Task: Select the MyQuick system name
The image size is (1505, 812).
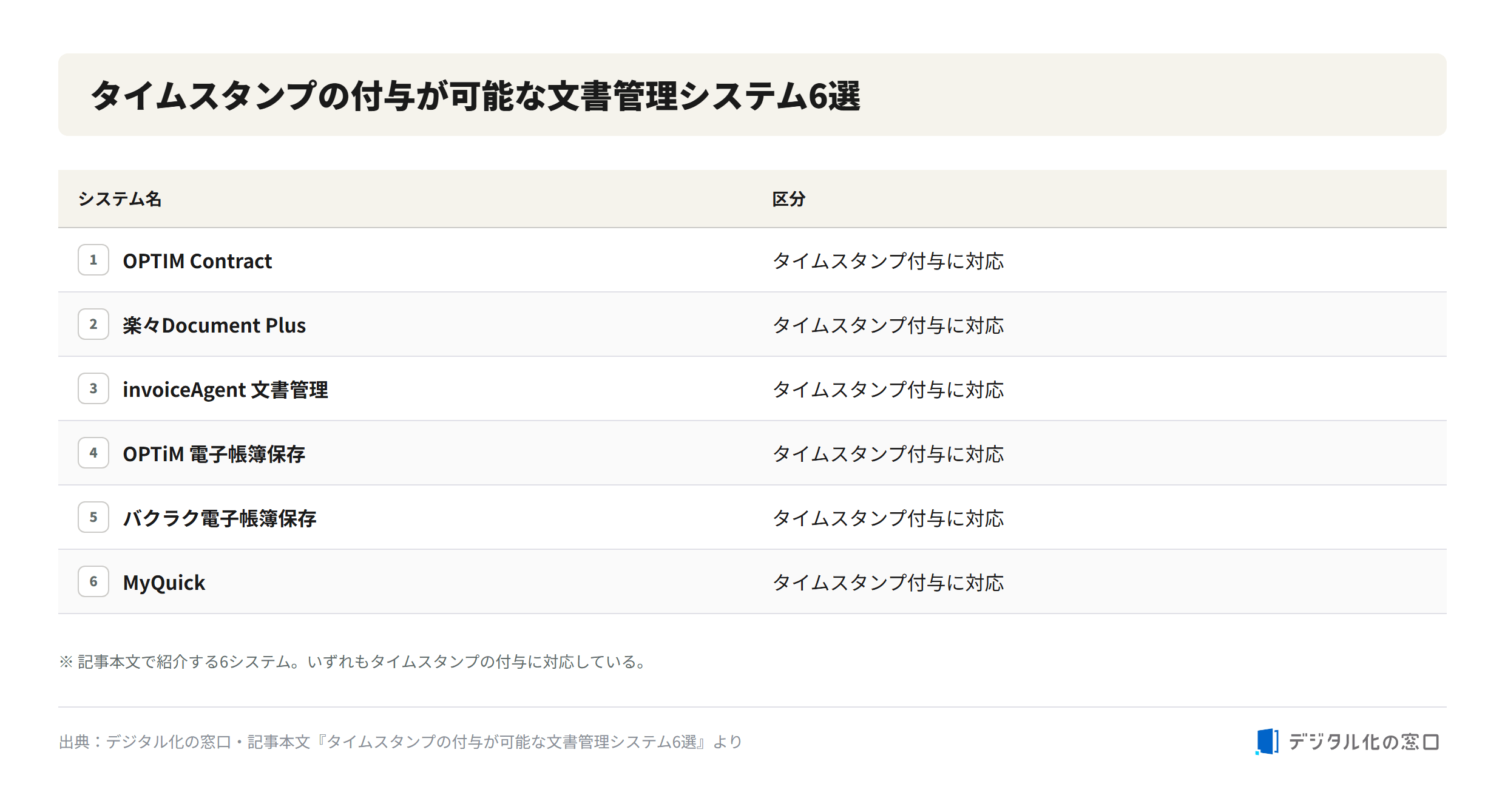Action: coord(164,583)
